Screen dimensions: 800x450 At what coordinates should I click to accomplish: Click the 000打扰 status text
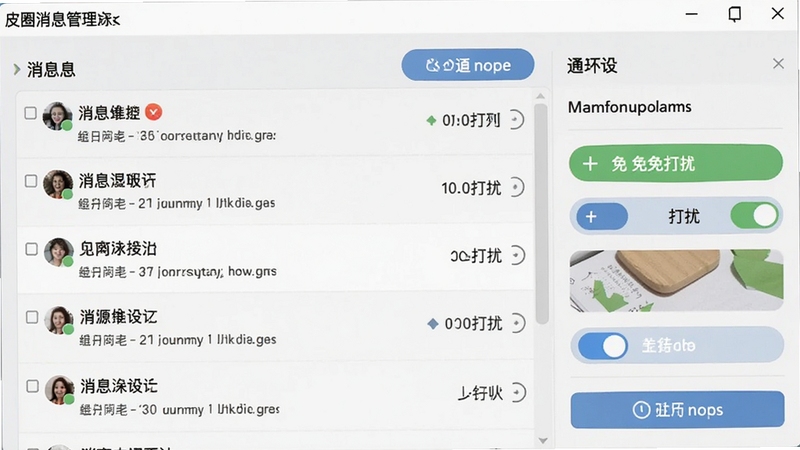[x=473, y=323]
